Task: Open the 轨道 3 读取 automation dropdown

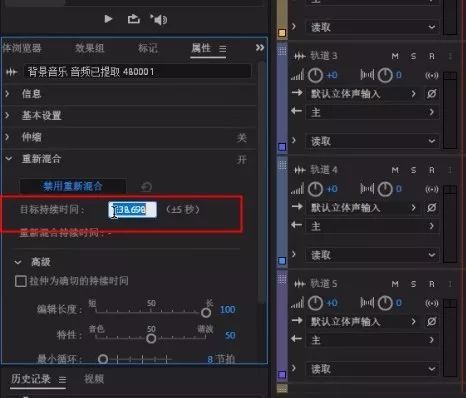Action: (x=373, y=141)
